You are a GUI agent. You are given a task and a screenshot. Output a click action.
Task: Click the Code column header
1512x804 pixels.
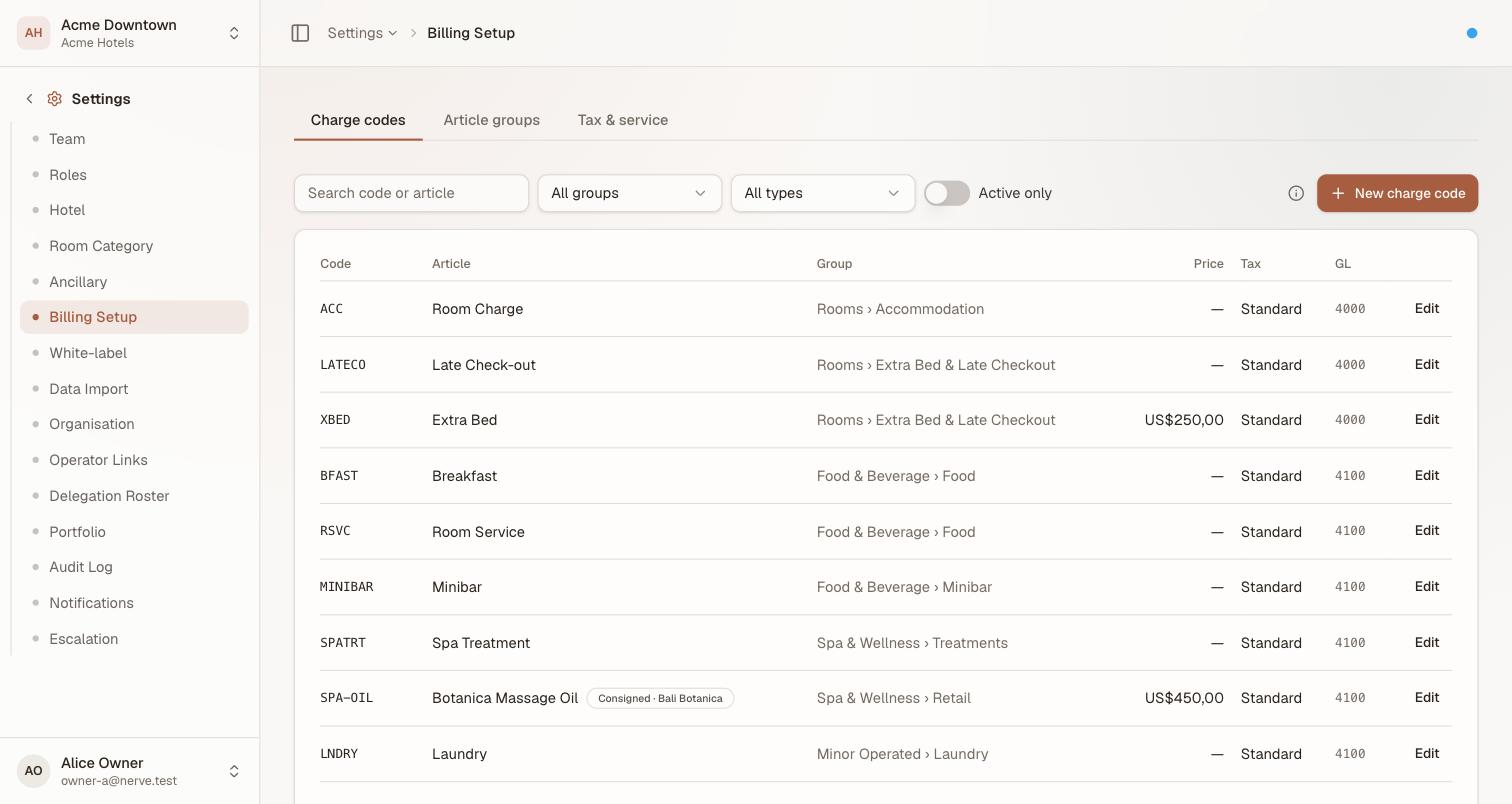point(335,264)
